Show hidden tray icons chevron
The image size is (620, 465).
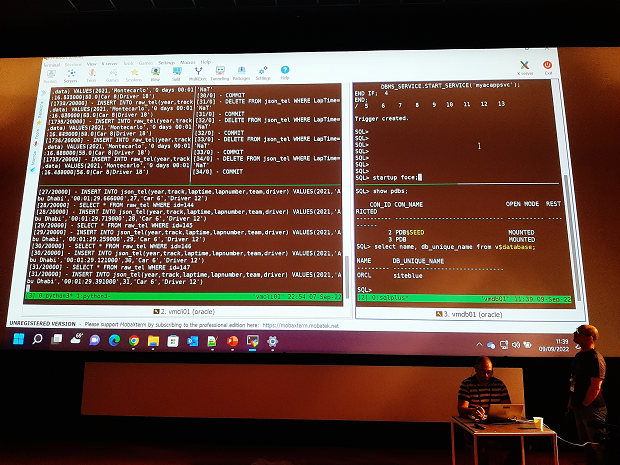[479, 344]
